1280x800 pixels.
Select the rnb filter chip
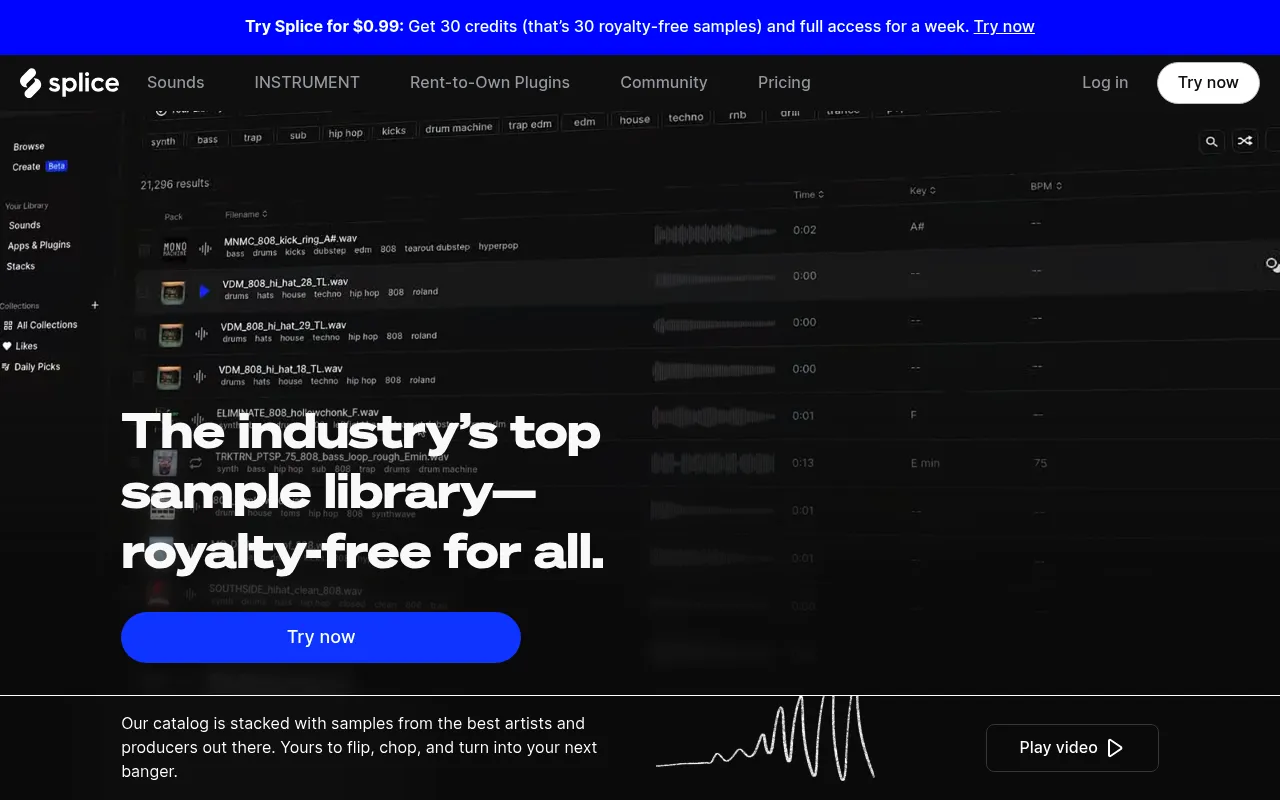point(737,115)
